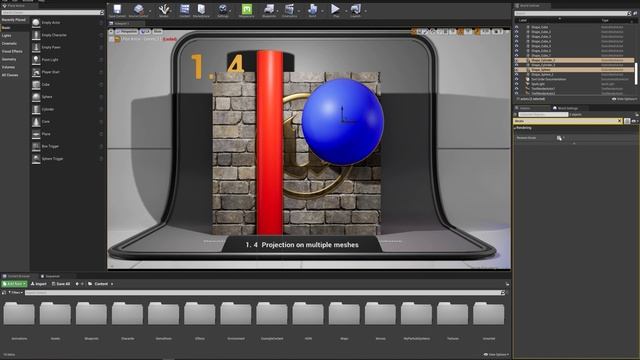Viewport: 640px width, 360px height.
Task: Toggle visibility eye of selected Shape_Cylinder_2 row
Action: pyautogui.click(x=517, y=60)
